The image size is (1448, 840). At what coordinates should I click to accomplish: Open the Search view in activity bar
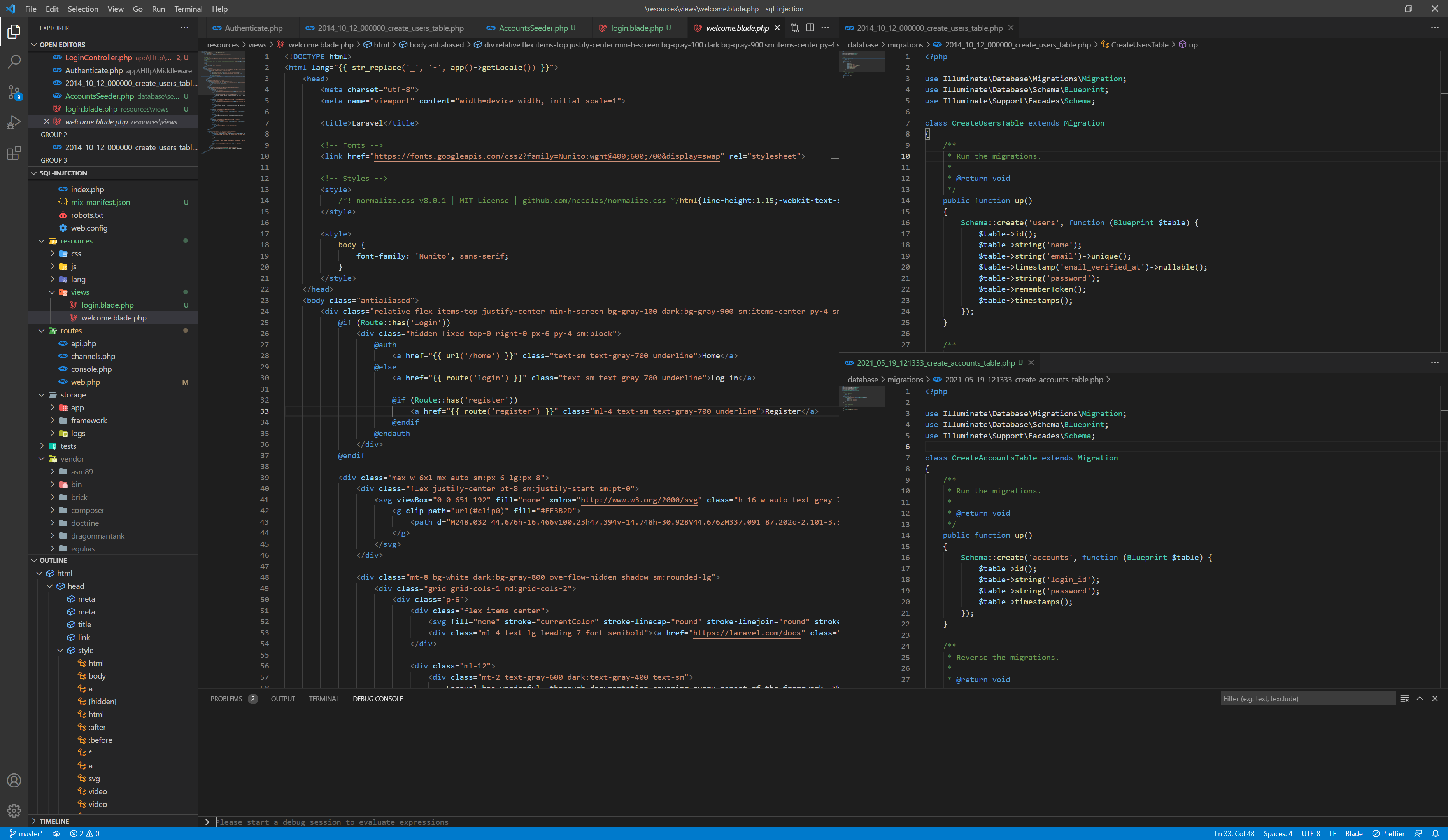(x=14, y=61)
